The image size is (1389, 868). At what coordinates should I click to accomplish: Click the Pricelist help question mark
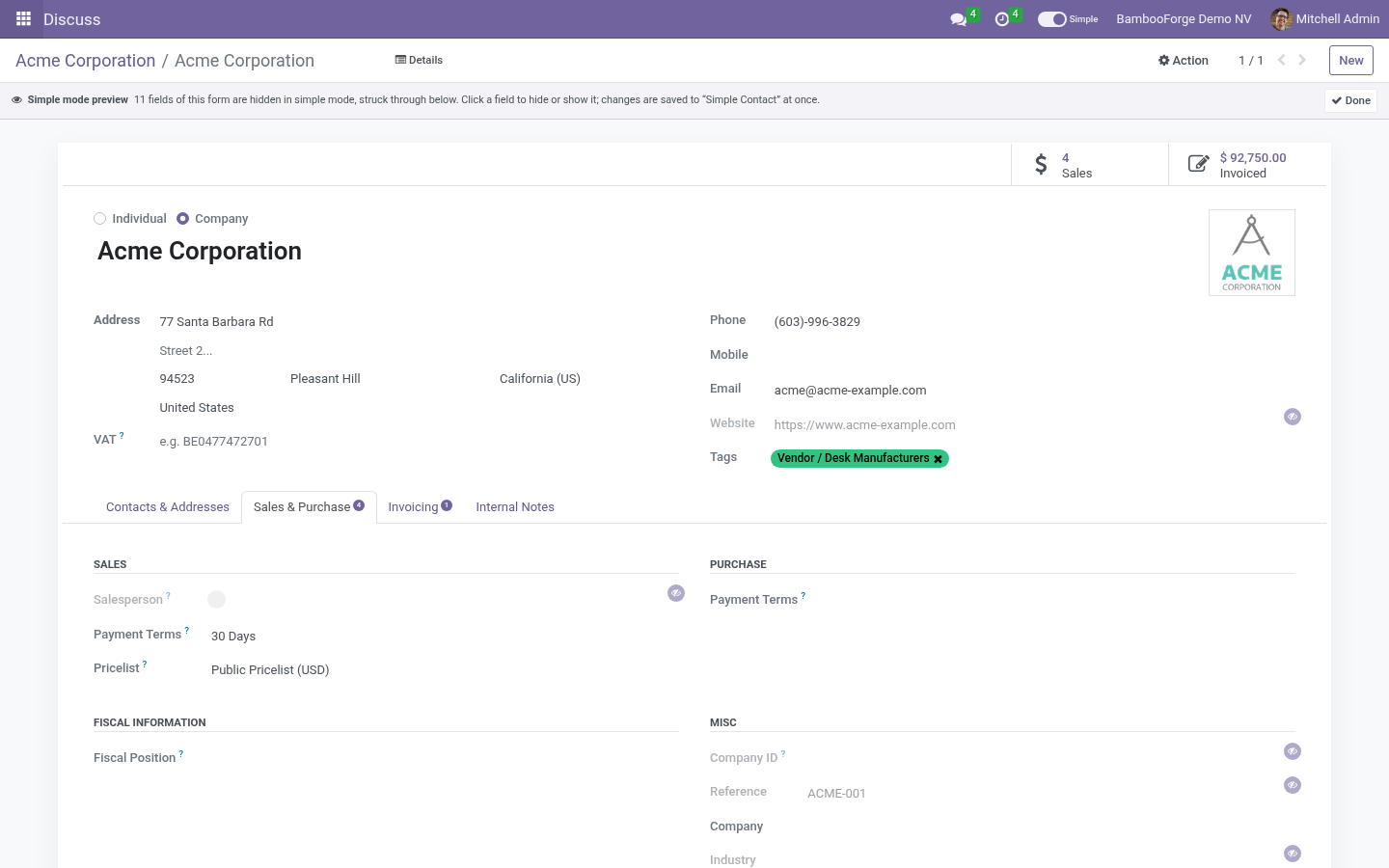145,665
